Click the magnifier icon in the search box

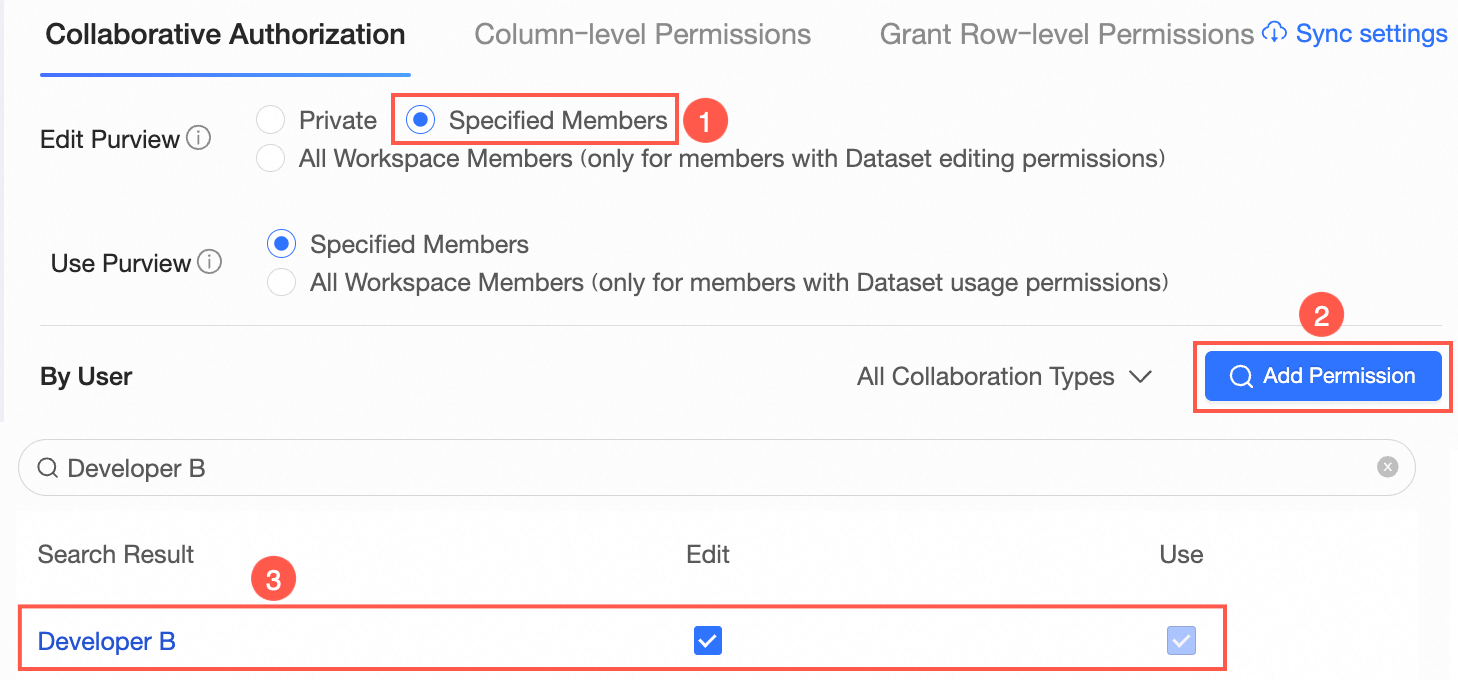47,468
